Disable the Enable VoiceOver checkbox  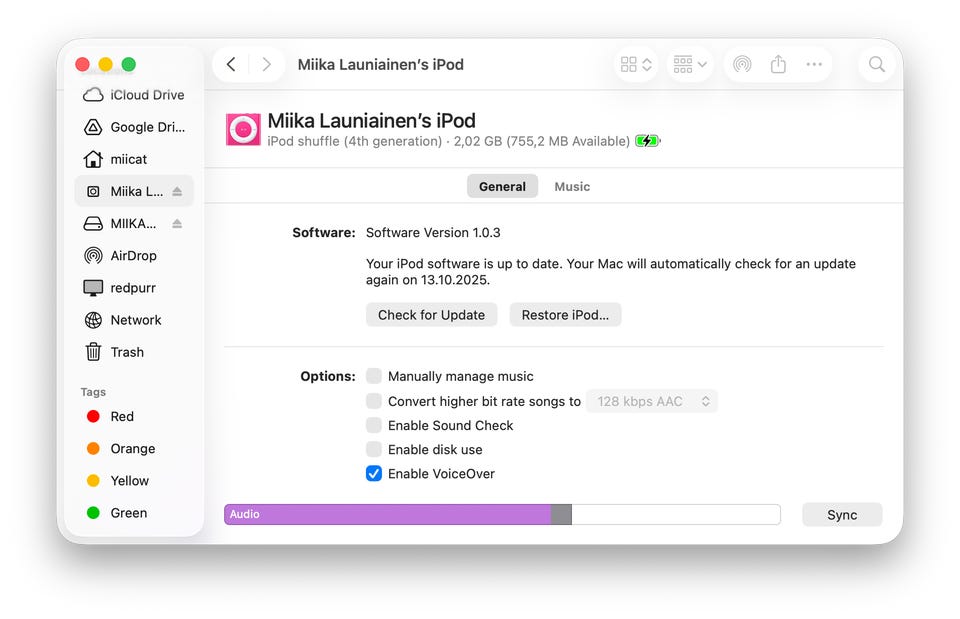pos(374,473)
